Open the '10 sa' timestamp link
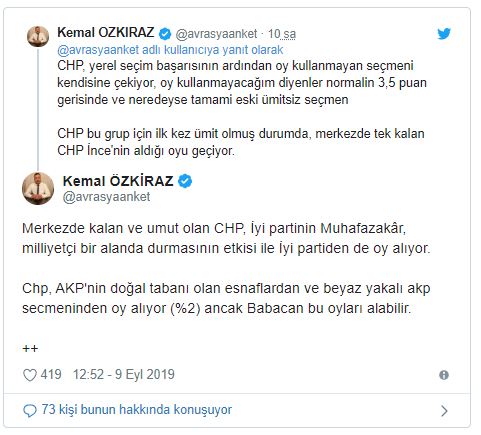The width and height of the screenshot is (481, 435). 282,34
